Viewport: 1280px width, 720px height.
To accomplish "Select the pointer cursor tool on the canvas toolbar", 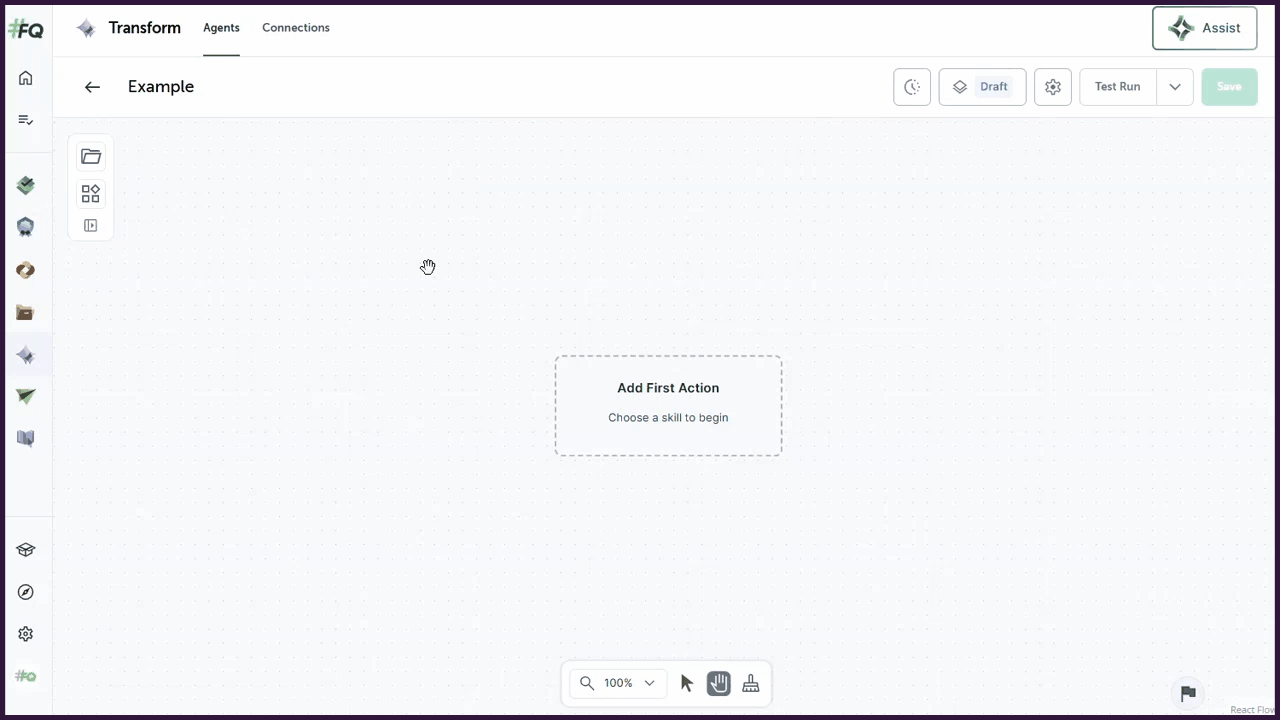I will pyautogui.click(x=687, y=683).
